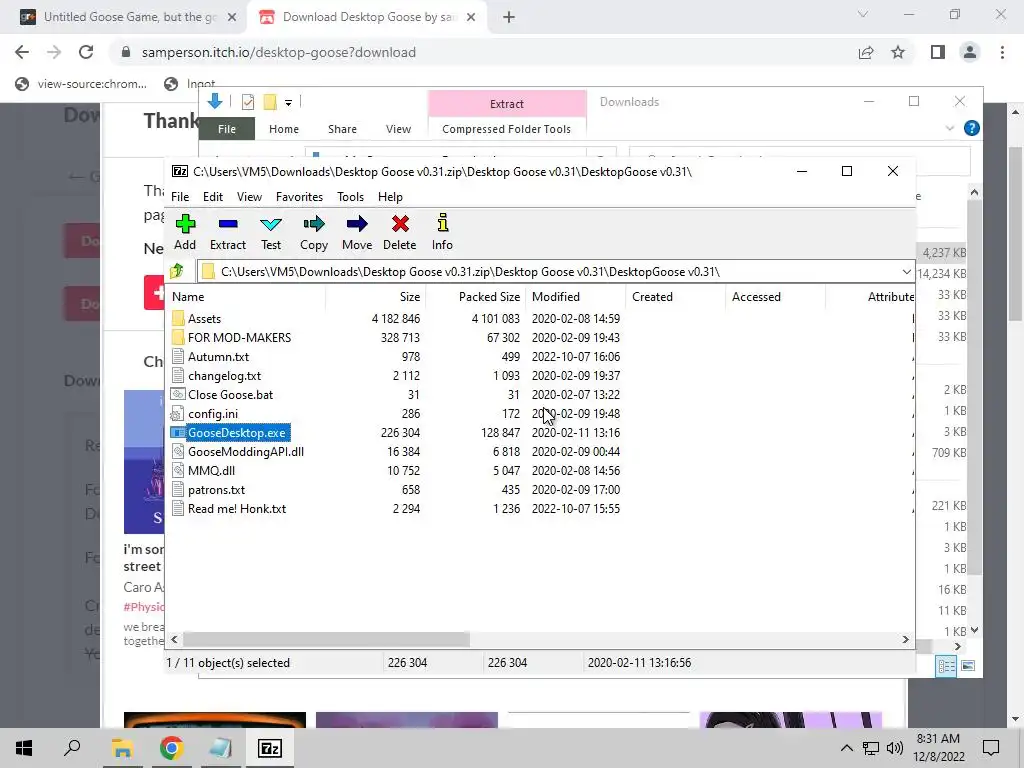Click the view-source bookmark
Viewport: 1024px width, 768px height.
pos(81,84)
